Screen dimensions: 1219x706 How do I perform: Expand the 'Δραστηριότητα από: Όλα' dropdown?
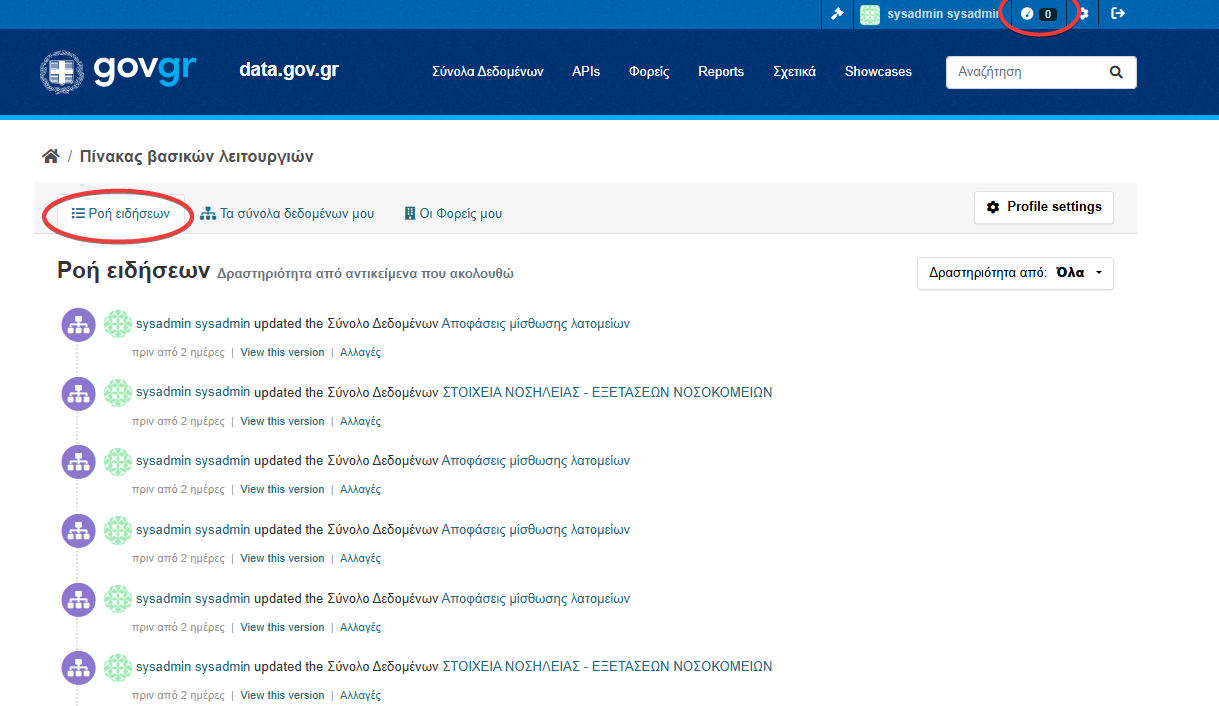tap(1014, 273)
